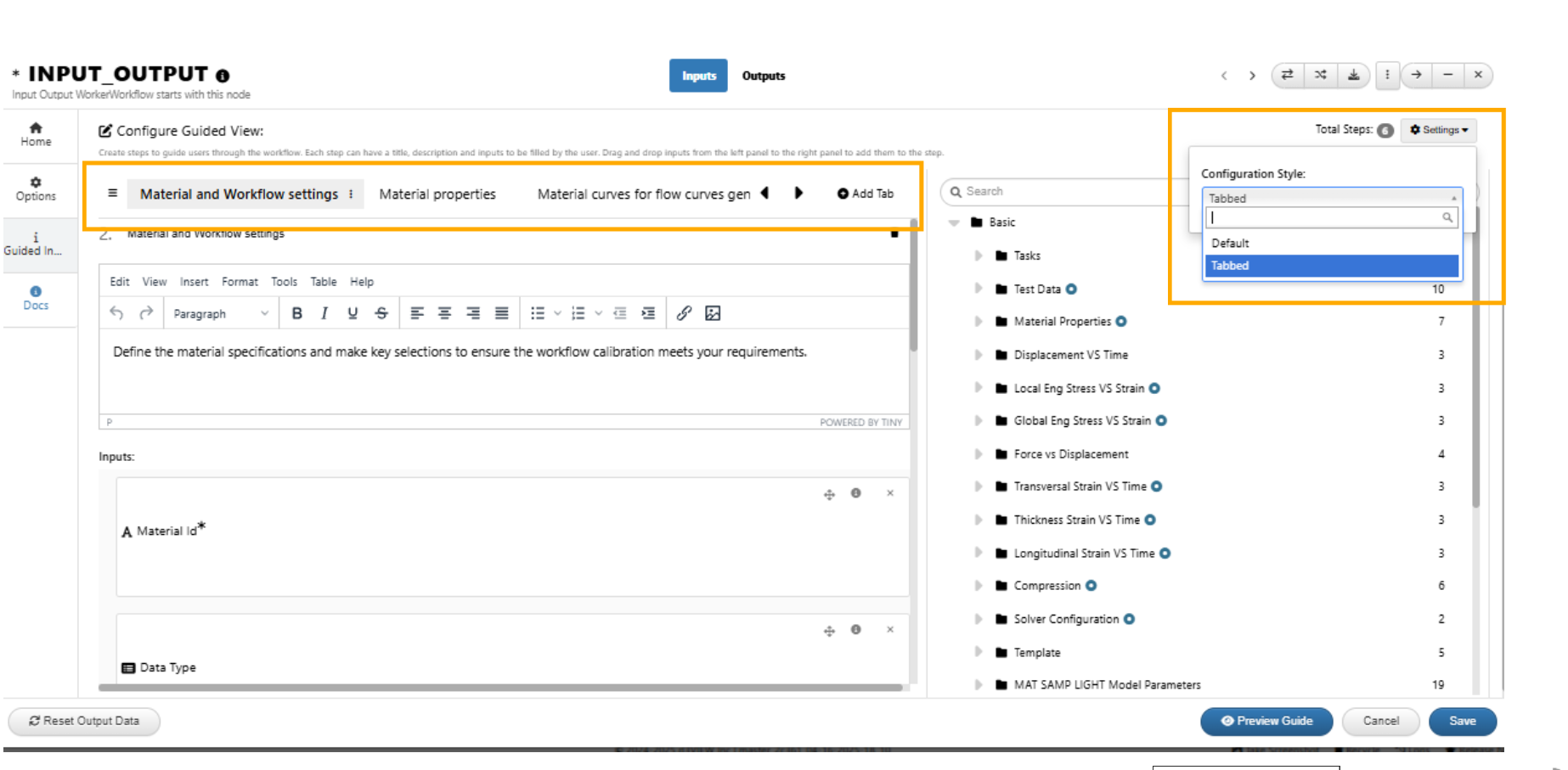Click the Add Tab button

point(866,194)
